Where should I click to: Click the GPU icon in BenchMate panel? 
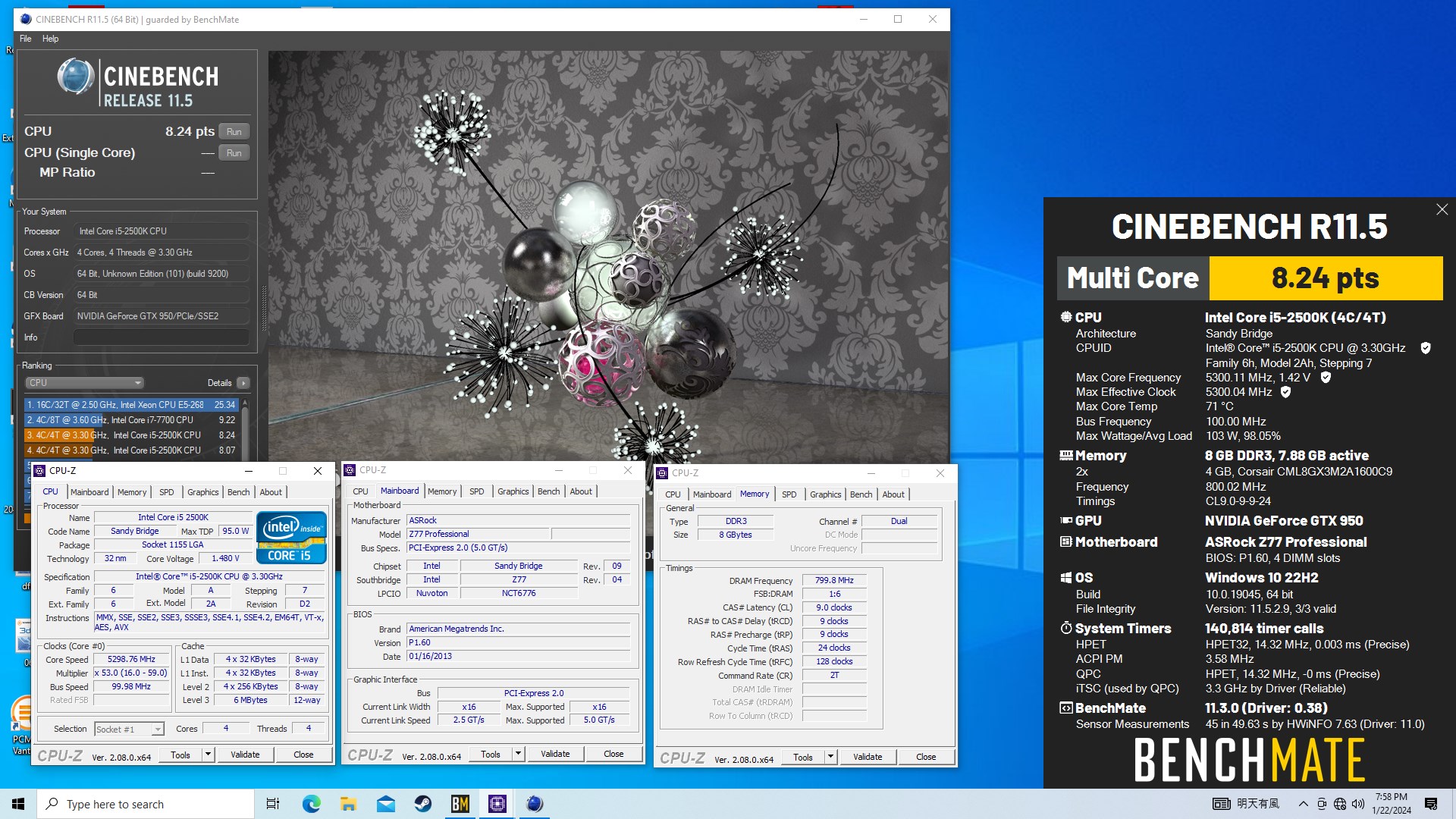[1065, 521]
